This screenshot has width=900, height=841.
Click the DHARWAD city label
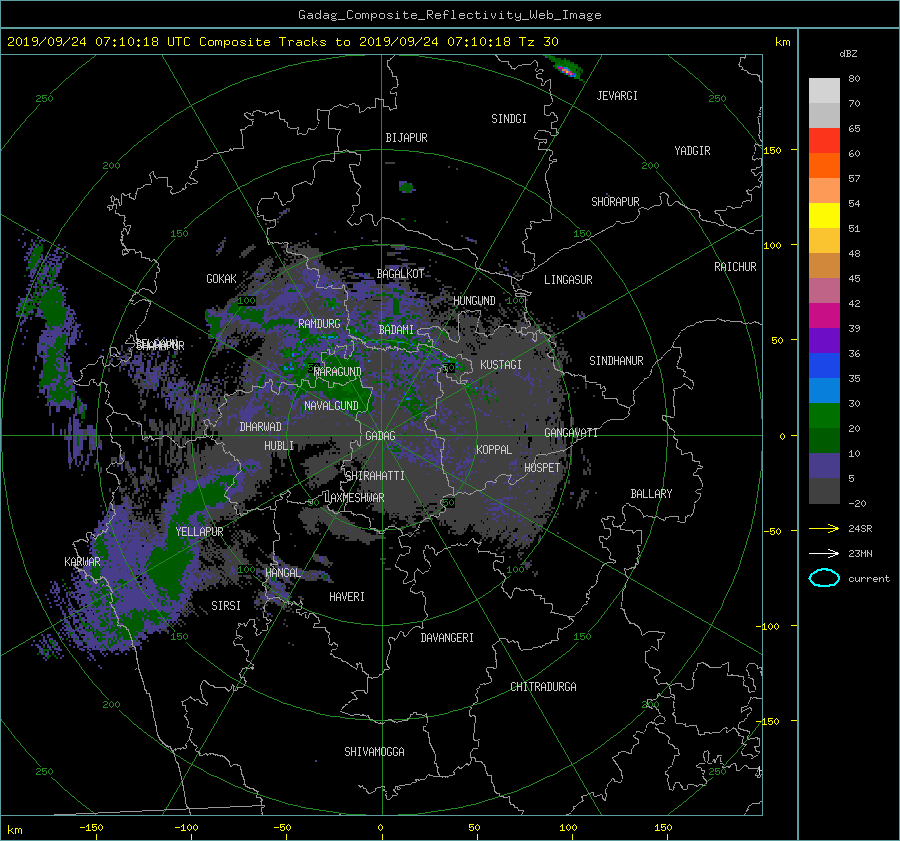[261, 427]
